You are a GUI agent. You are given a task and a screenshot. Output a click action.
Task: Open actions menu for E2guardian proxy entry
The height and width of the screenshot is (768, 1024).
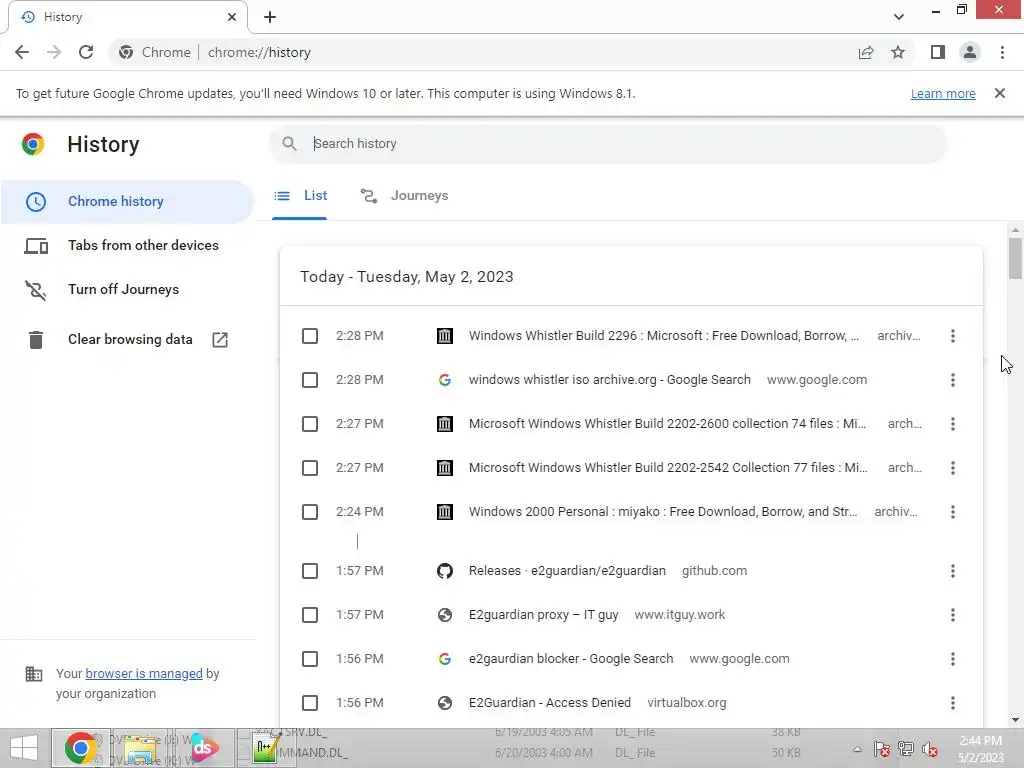coord(953,615)
